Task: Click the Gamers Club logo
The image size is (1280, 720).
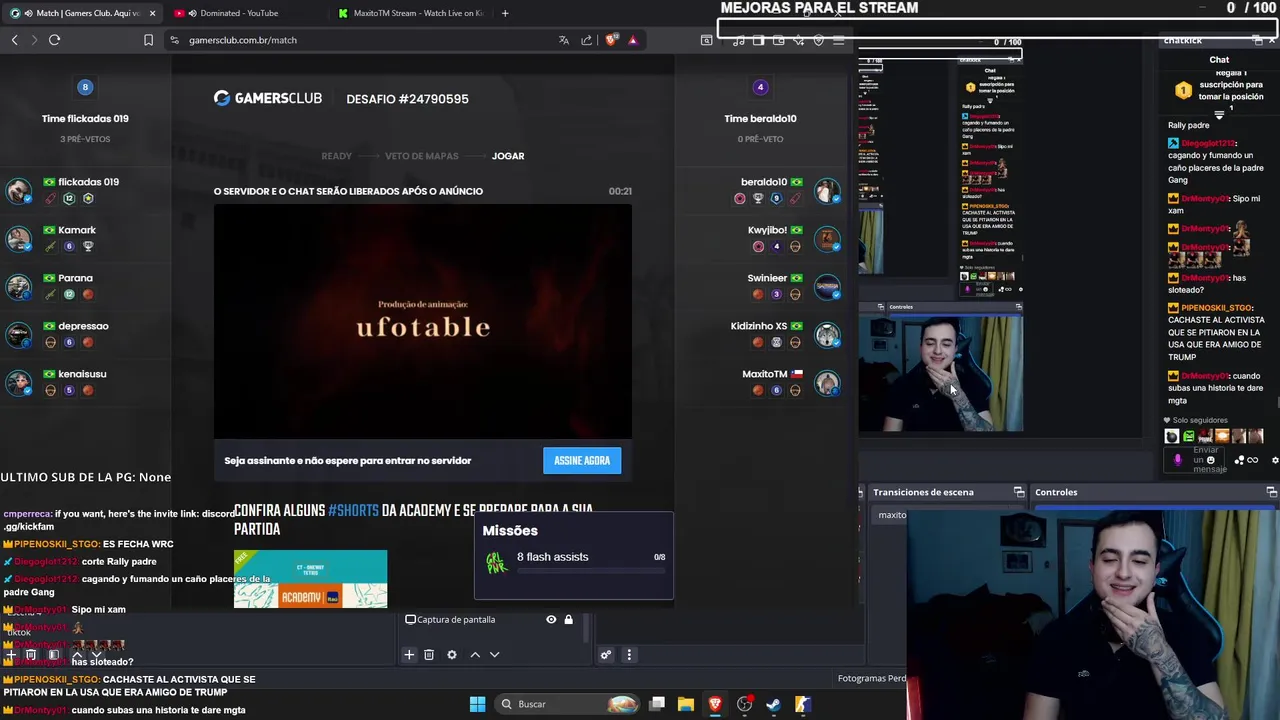Action: tap(268, 98)
